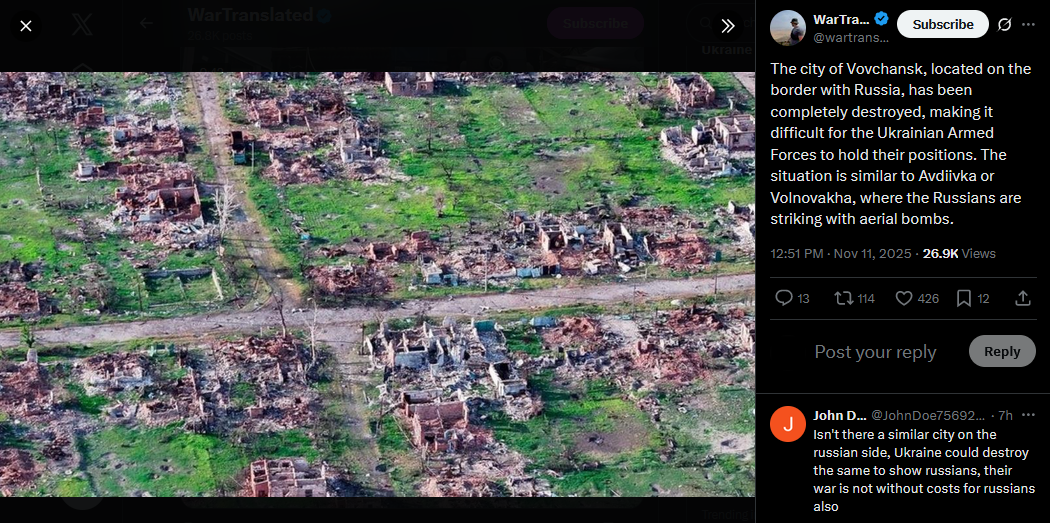This screenshot has height=523, width=1050.
Task: View the 26.9K Views analytics
Action: (959, 254)
